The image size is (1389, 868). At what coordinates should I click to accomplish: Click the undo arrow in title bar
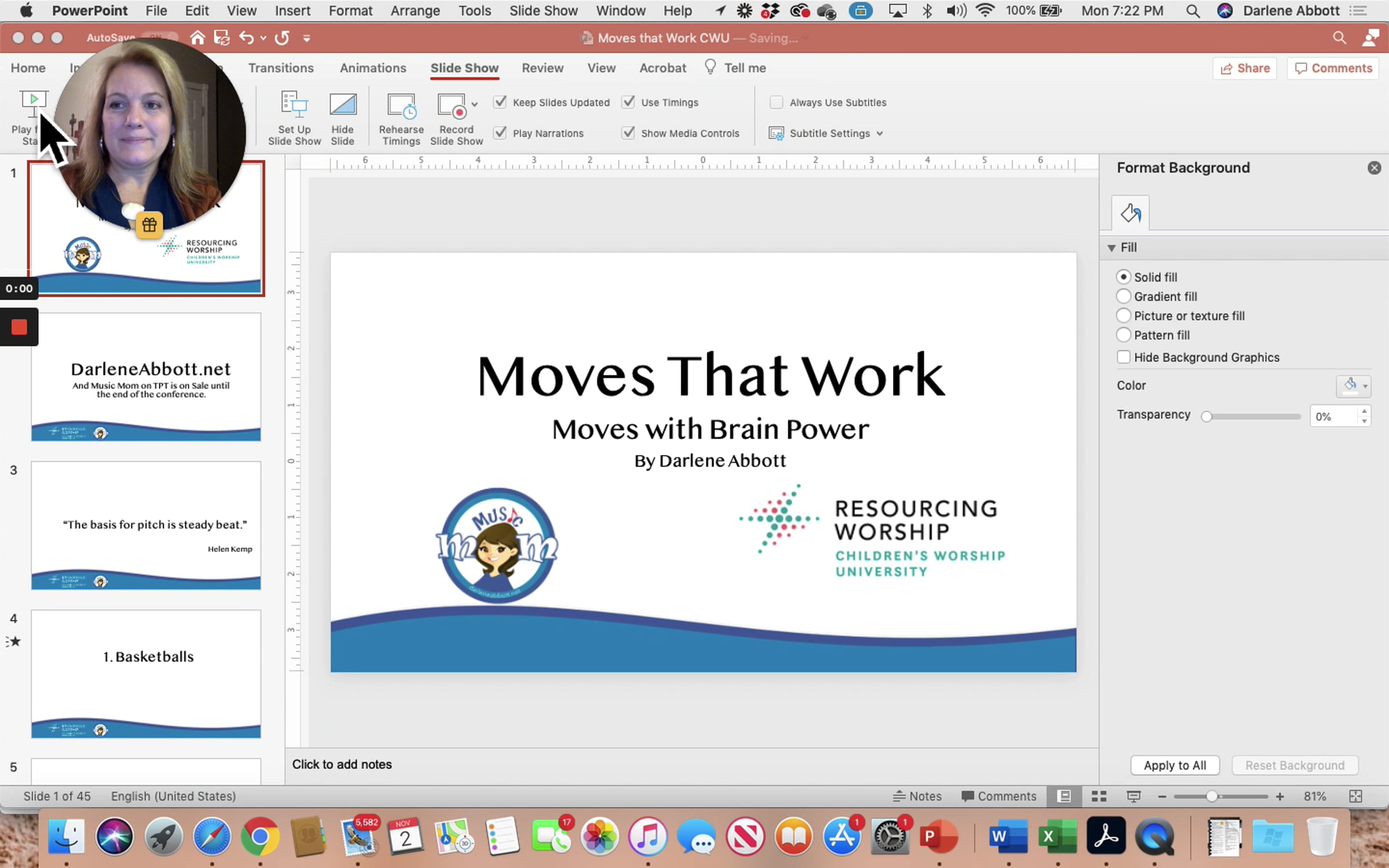pyautogui.click(x=247, y=38)
